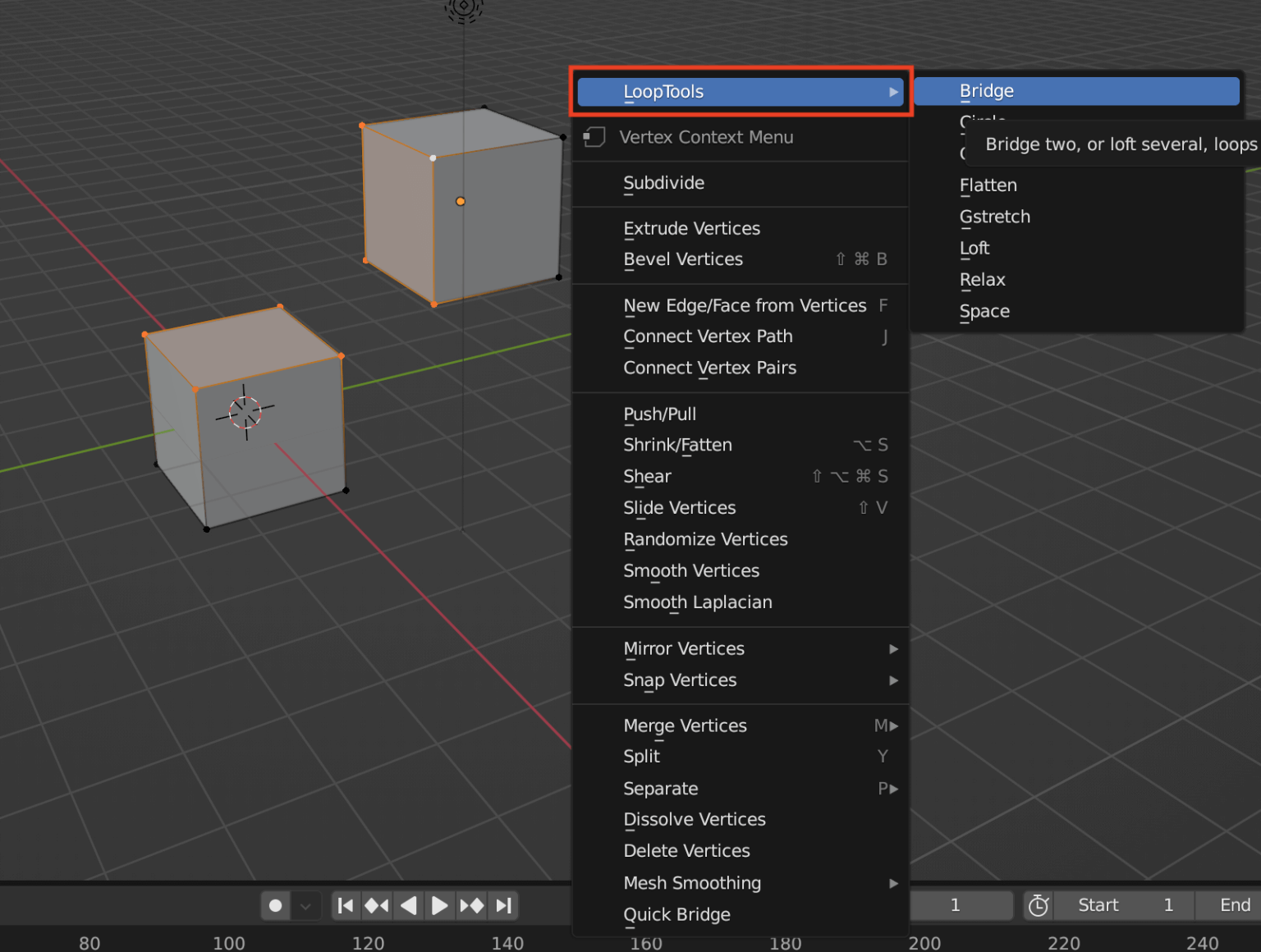Image resolution: width=1261 pixels, height=952 pixels.
Task: Click frame 160 on the timeline ruler
Action: 647,943
